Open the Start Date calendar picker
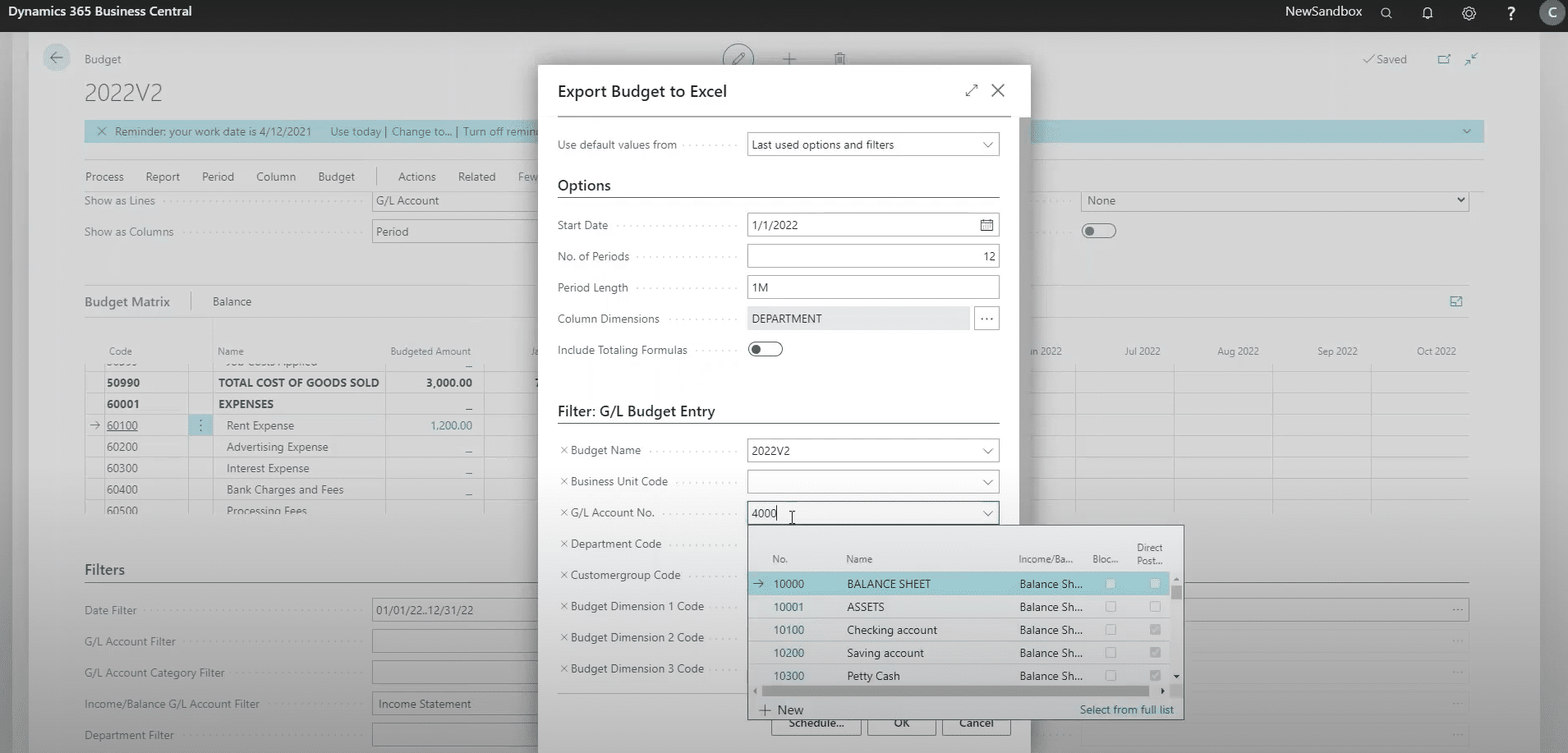The height and width of the screenshot is (753, 1568). (x=986, y=225)
